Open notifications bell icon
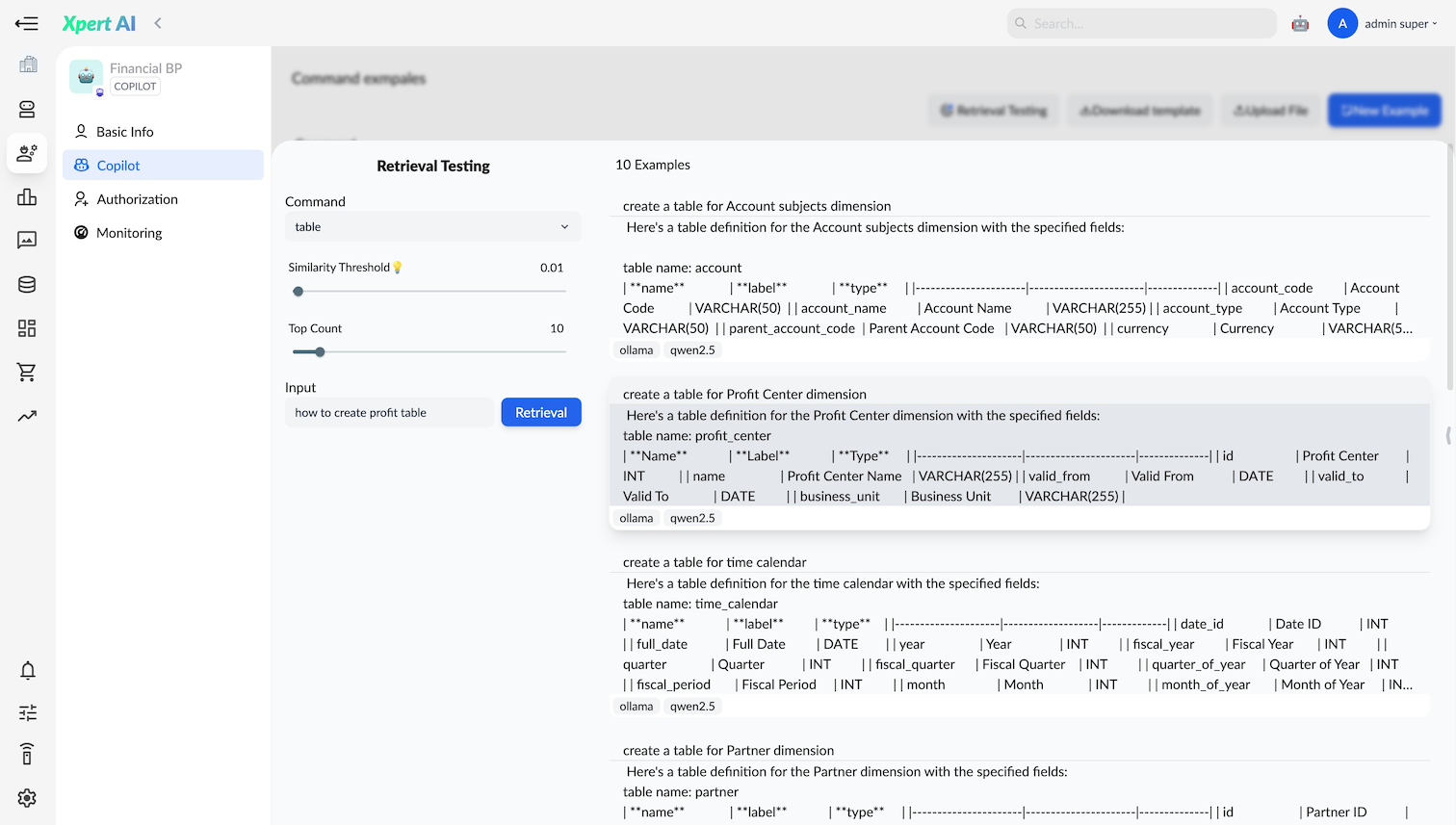Image resolution: width=1456 pixels, height=825 pixels. tap(27, 670)
